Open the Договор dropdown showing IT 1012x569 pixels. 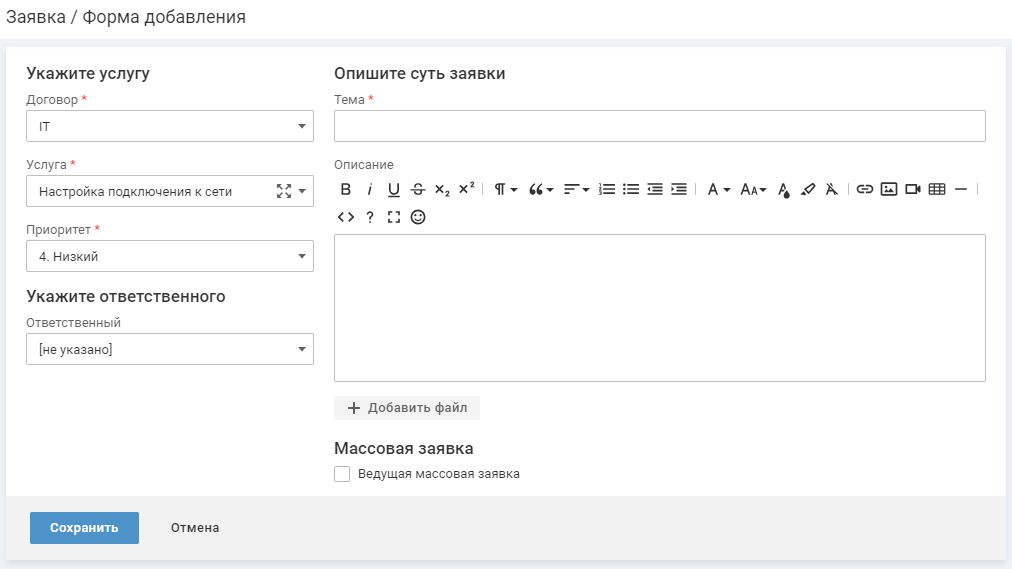coord(169,126)
